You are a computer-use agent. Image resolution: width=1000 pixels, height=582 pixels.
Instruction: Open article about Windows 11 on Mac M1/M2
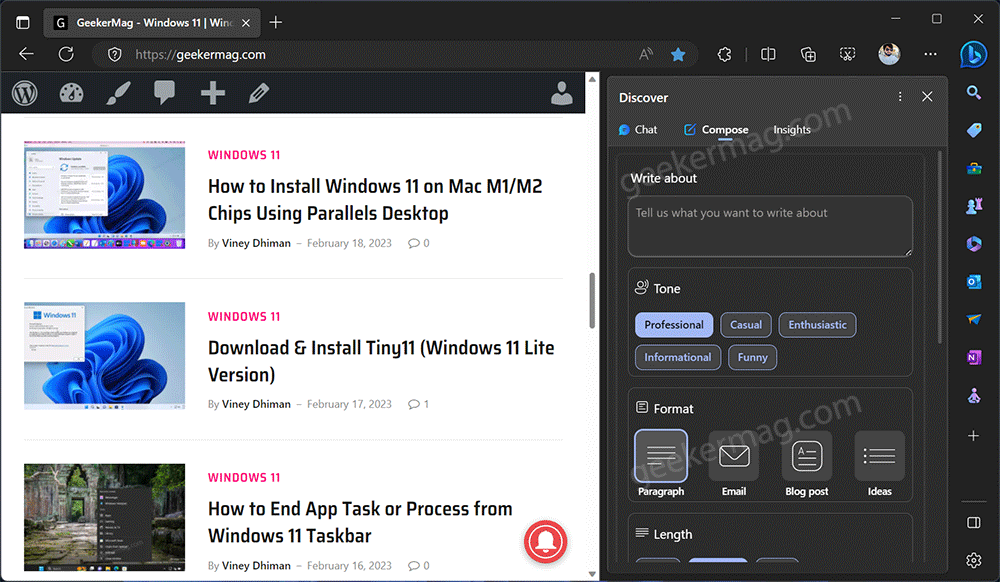click(375, 200)
